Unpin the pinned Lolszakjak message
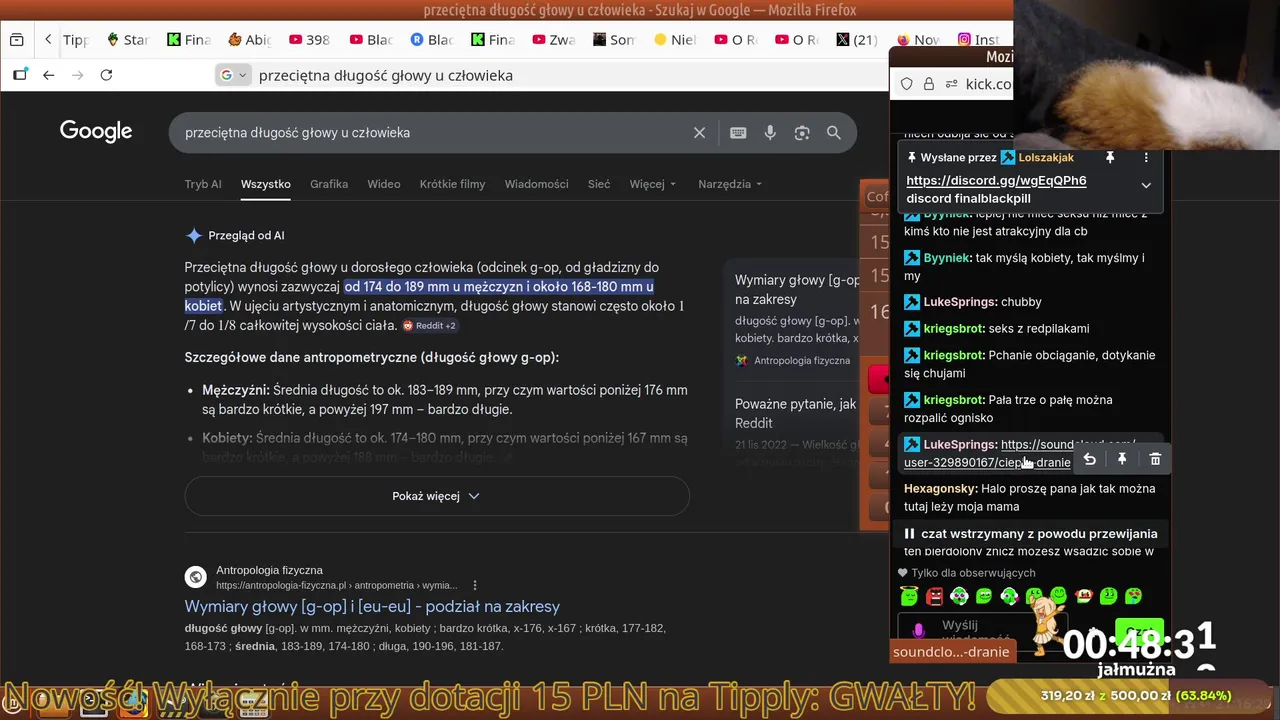The width and height of the screenshot is (1280, 720). [1110, 158]
